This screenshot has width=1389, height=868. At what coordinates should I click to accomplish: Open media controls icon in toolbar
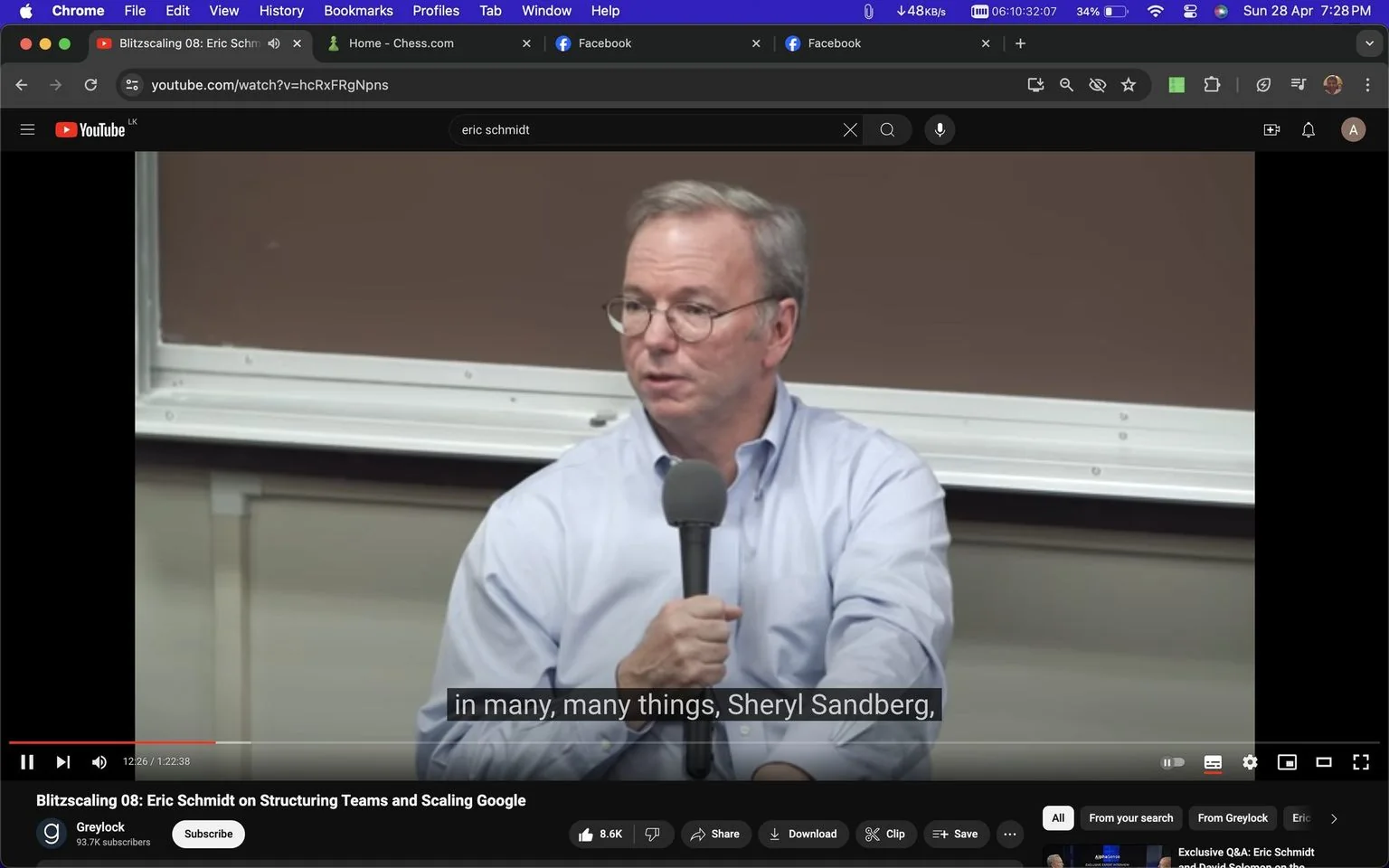click(x=1299, y=85)
